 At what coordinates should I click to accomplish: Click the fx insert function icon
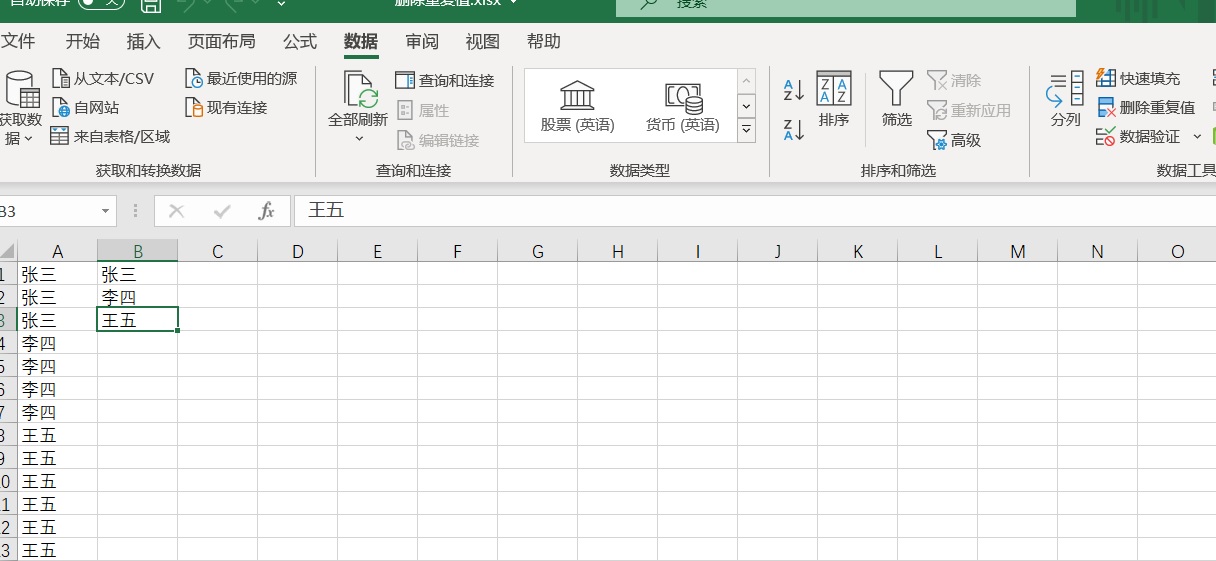[266, 211]
